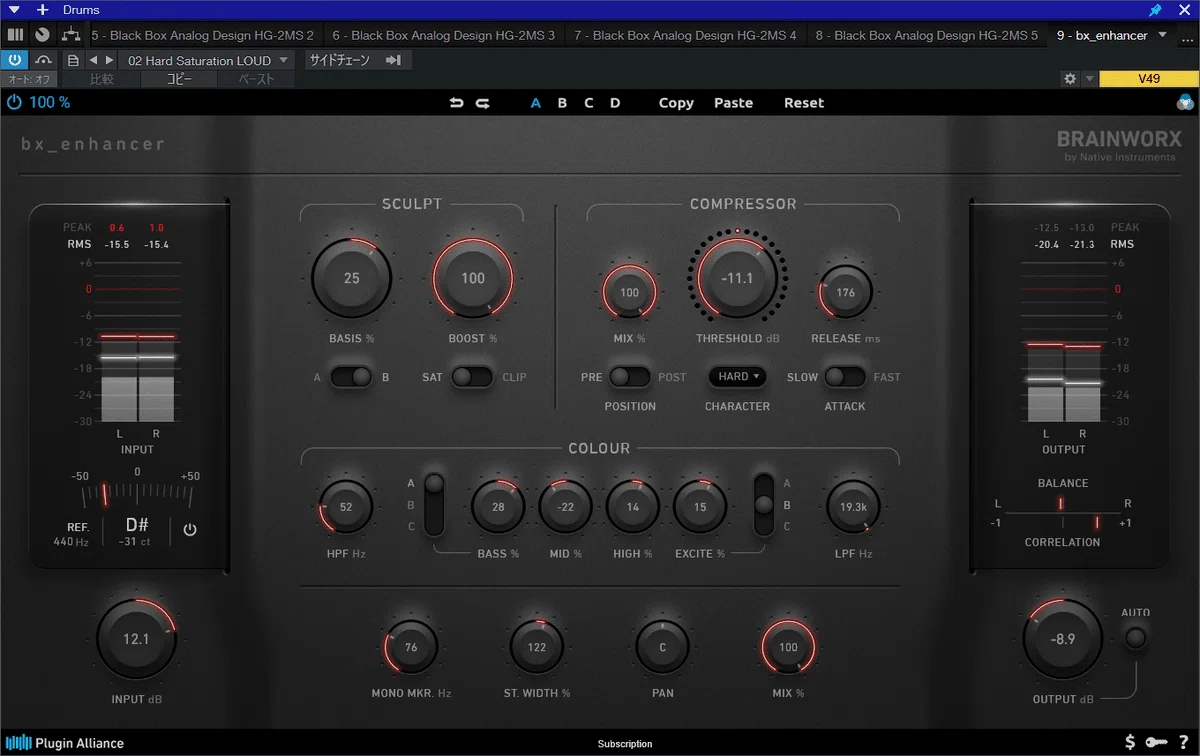1200x756 pixels.
Task: Click the コピー copy button
Action: point(179,78)
